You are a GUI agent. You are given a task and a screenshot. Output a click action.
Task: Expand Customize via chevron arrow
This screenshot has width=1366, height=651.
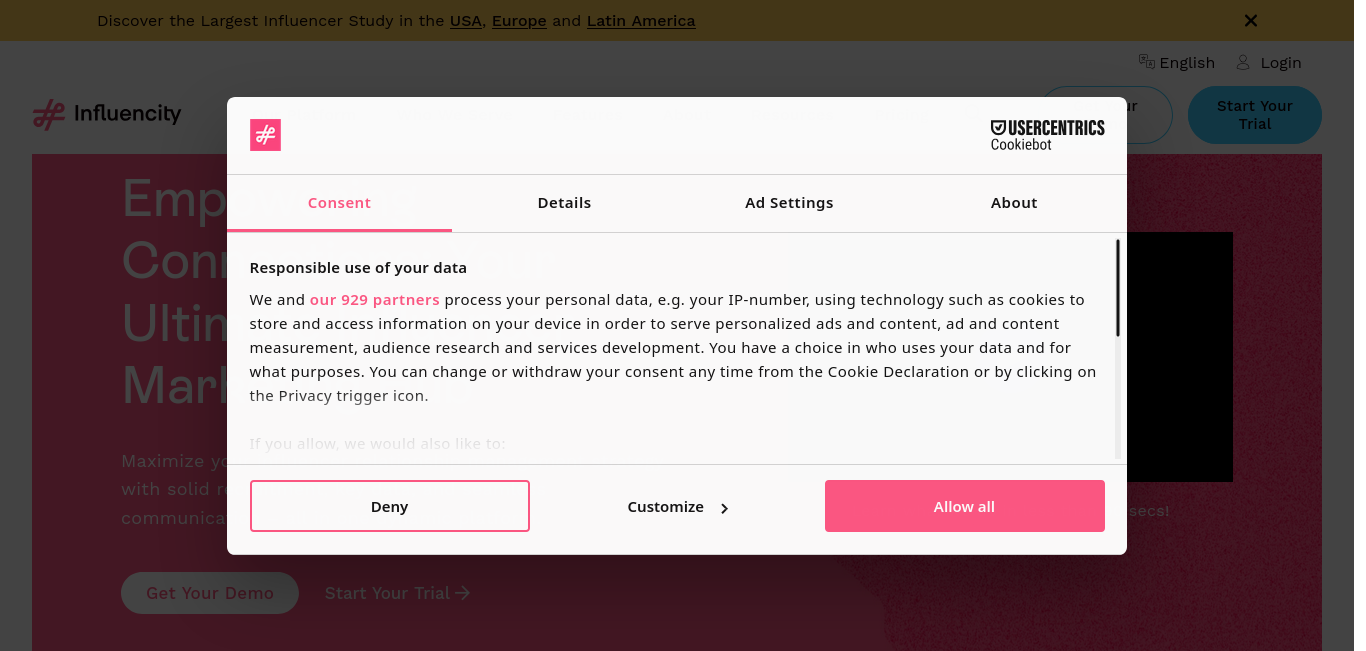tap(724, 508)
